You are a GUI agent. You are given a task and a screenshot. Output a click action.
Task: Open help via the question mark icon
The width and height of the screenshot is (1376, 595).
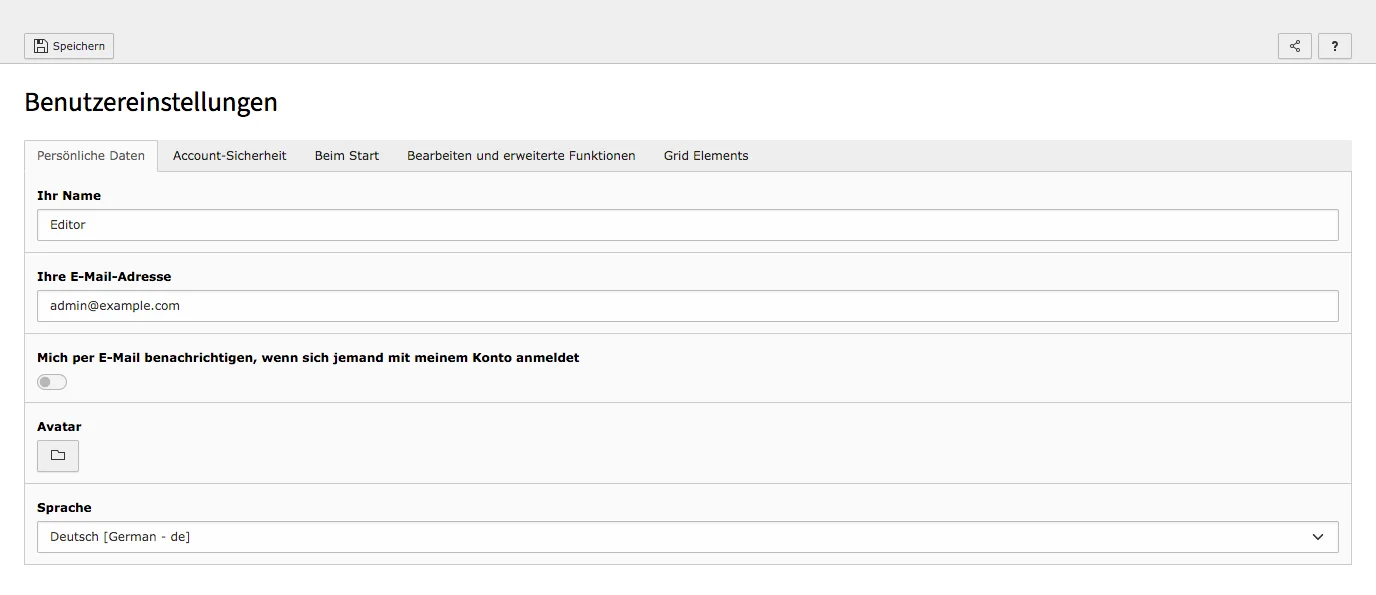[1334, 45]
